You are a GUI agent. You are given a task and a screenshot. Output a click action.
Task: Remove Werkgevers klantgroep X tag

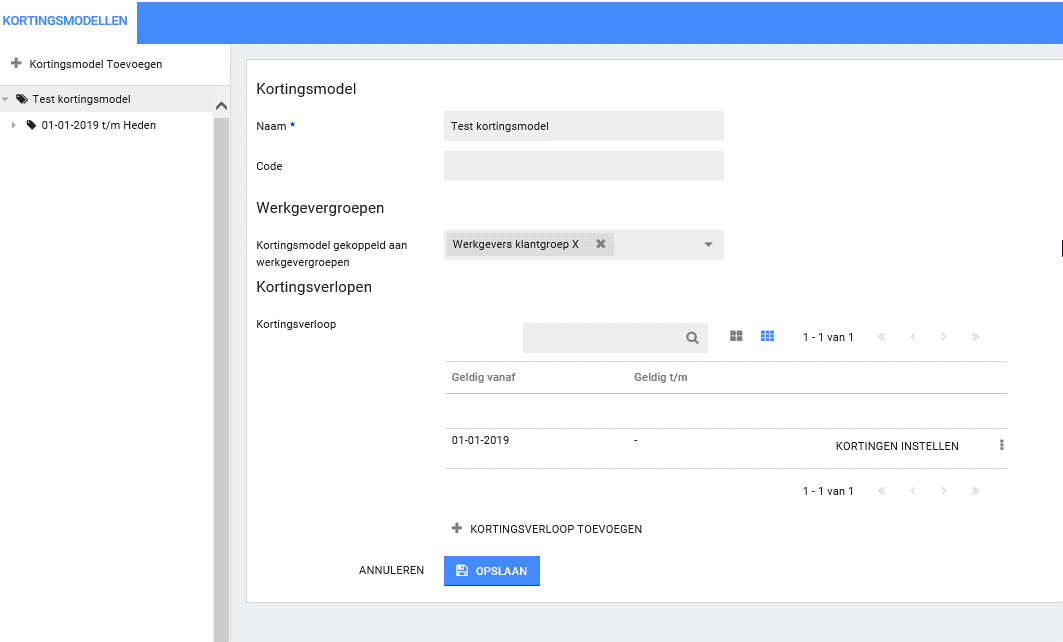[601, 244]
